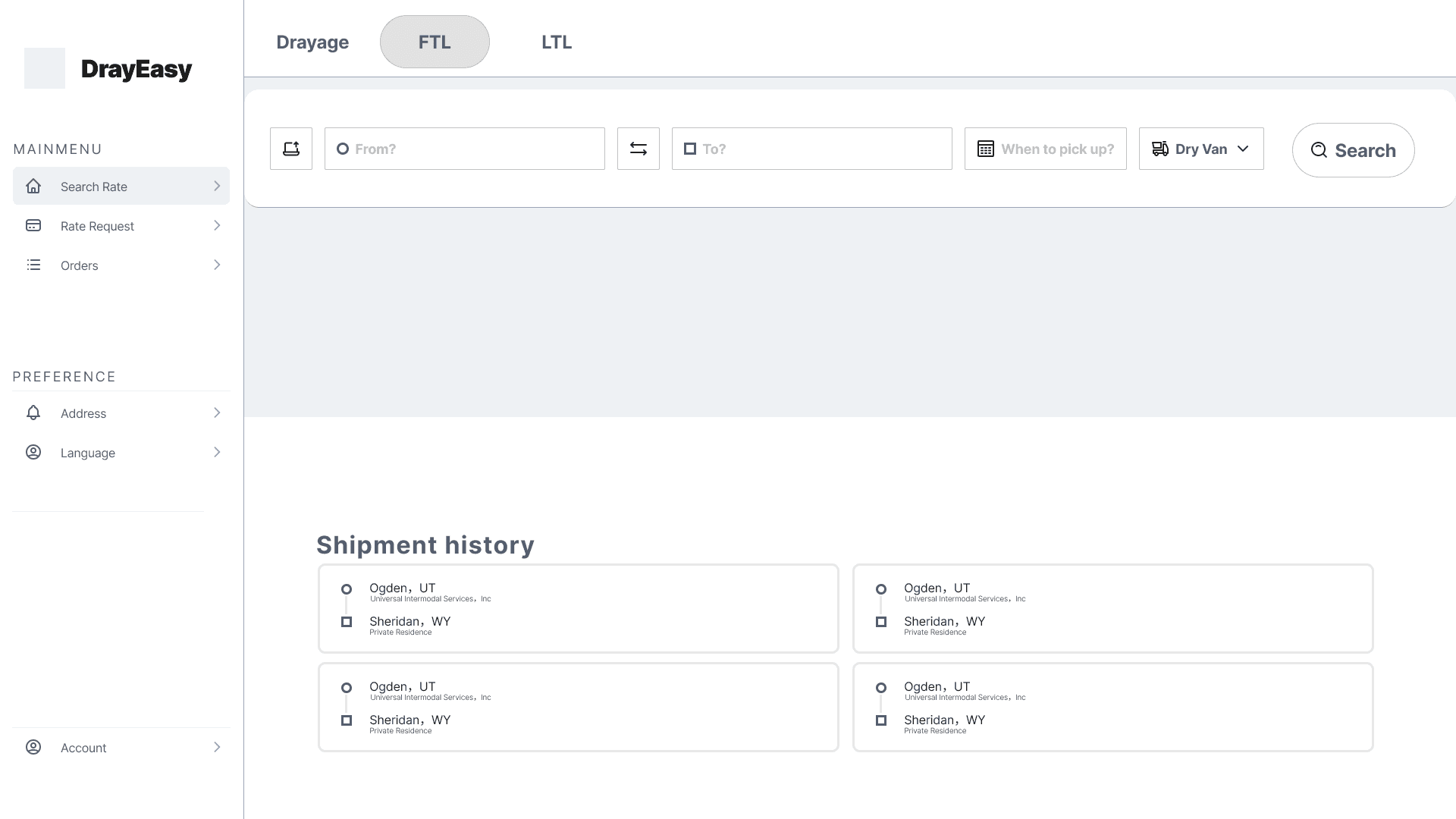
Task: Click the calendar icon in pickup date field
Action: point(985,149)
